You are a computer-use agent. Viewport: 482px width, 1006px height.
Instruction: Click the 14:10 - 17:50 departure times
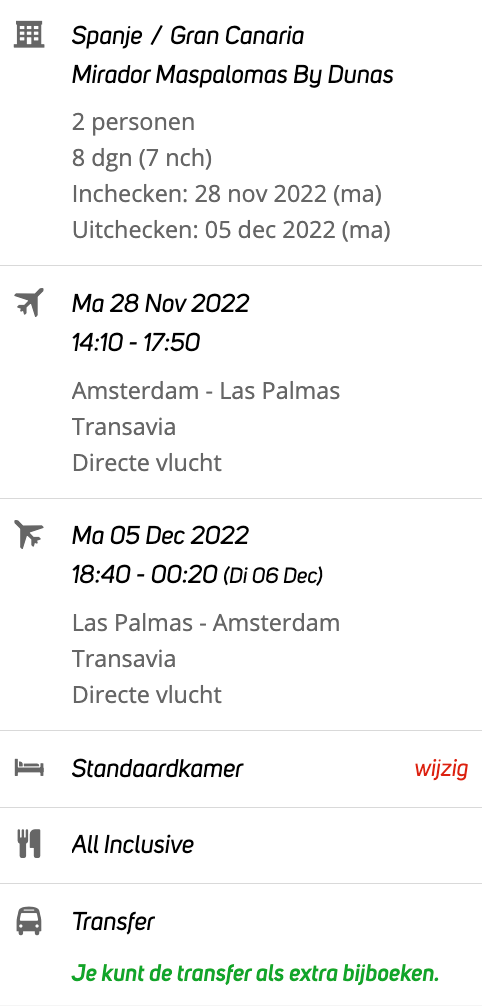(135, 342)
